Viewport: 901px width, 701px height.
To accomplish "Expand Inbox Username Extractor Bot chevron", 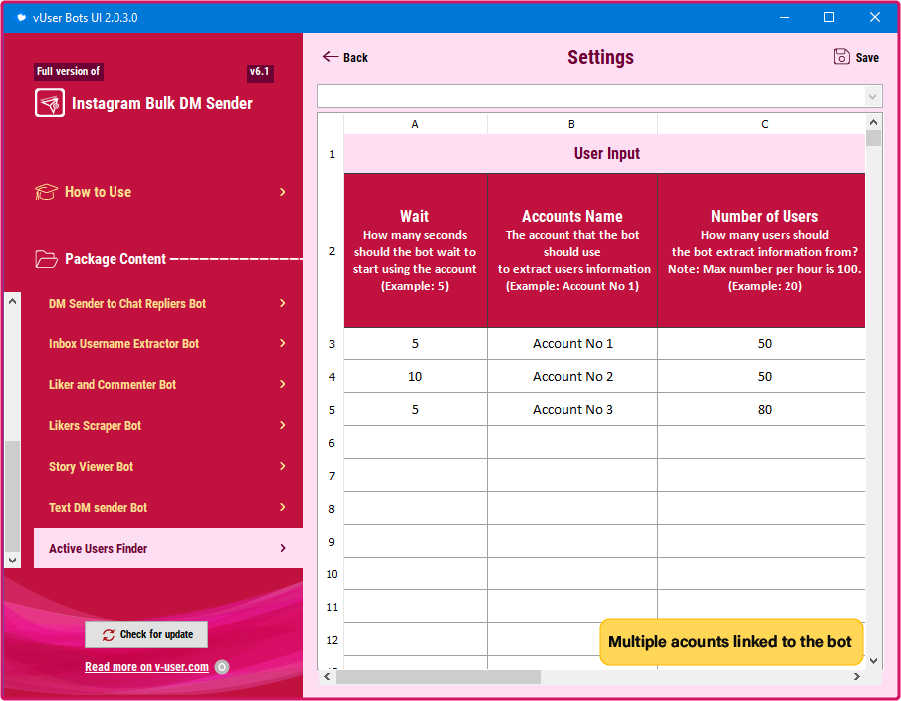I will tap(282, 343).
